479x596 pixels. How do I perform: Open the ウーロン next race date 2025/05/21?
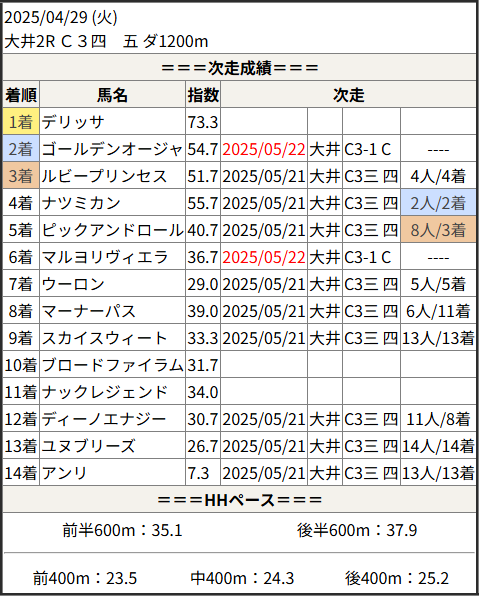click(x=264, y=284)
